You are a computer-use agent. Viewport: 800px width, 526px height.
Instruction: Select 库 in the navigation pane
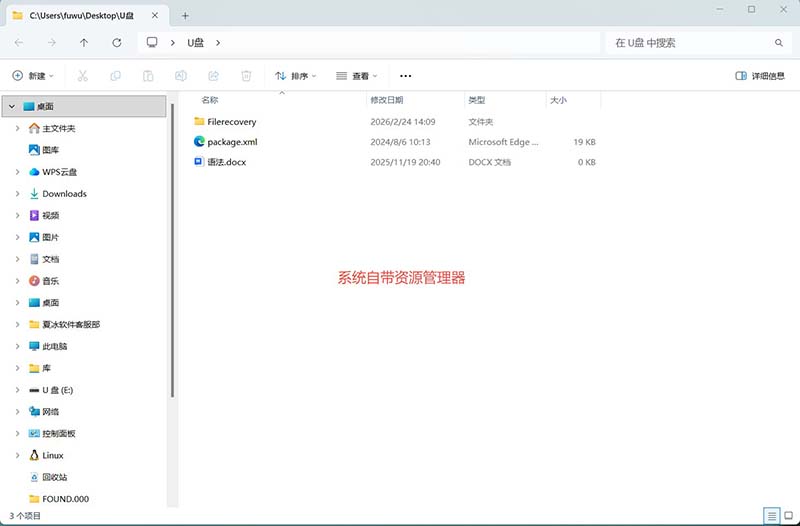click(46, 368)
